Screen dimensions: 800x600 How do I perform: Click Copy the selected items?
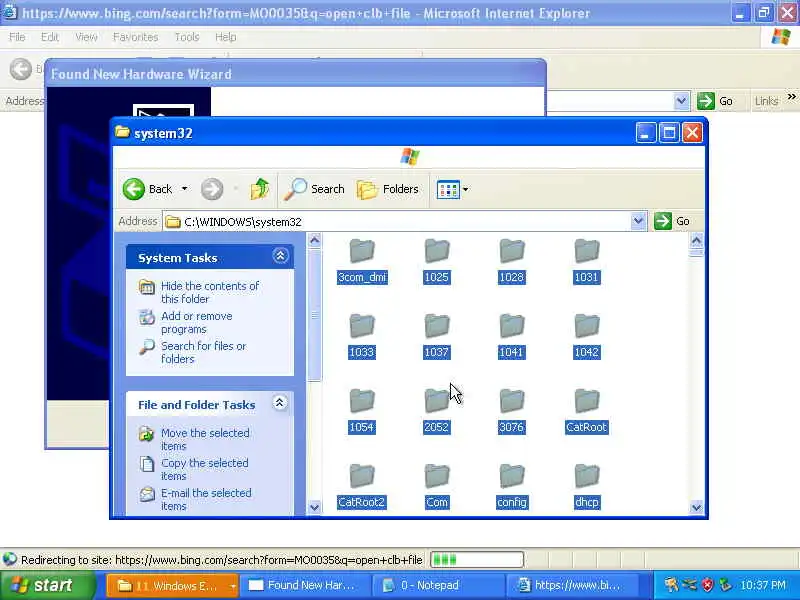click(205, 469)
